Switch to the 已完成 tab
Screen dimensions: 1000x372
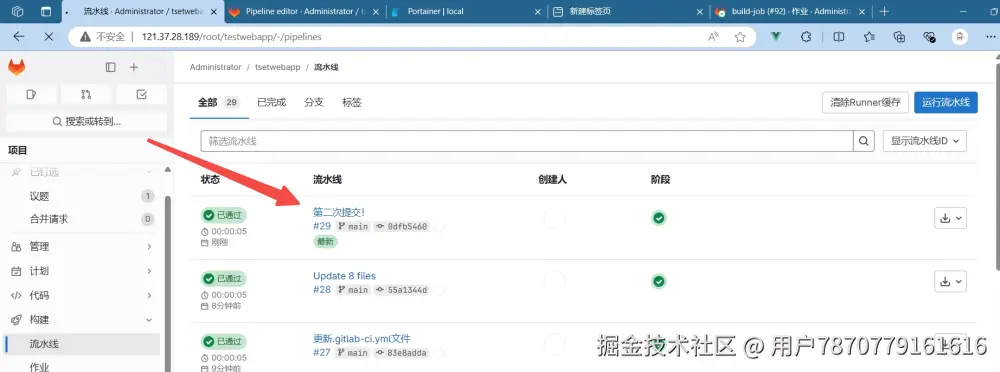[271, 102]
